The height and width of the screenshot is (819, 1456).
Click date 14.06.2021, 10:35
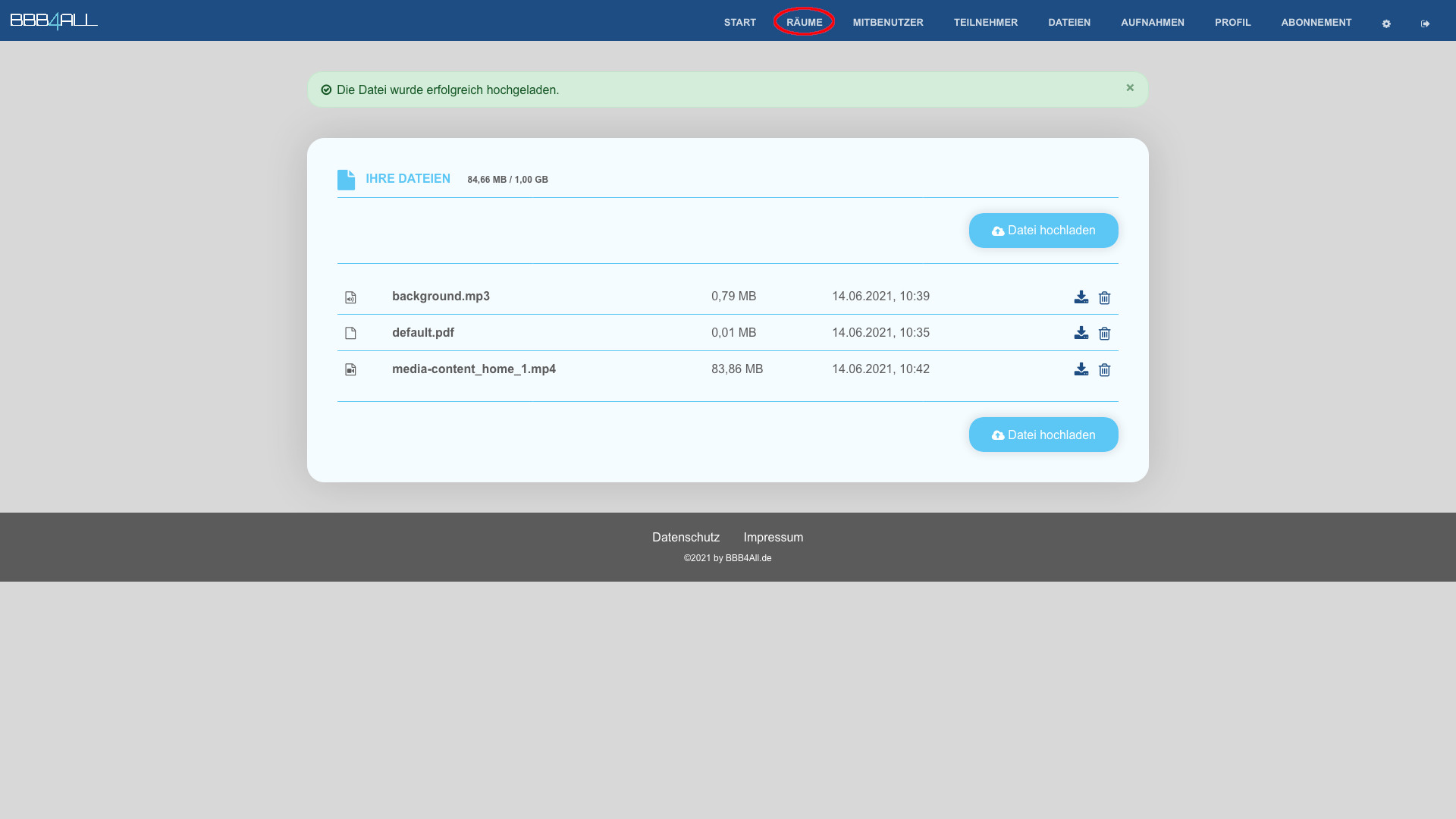click(x=880, y=333)
